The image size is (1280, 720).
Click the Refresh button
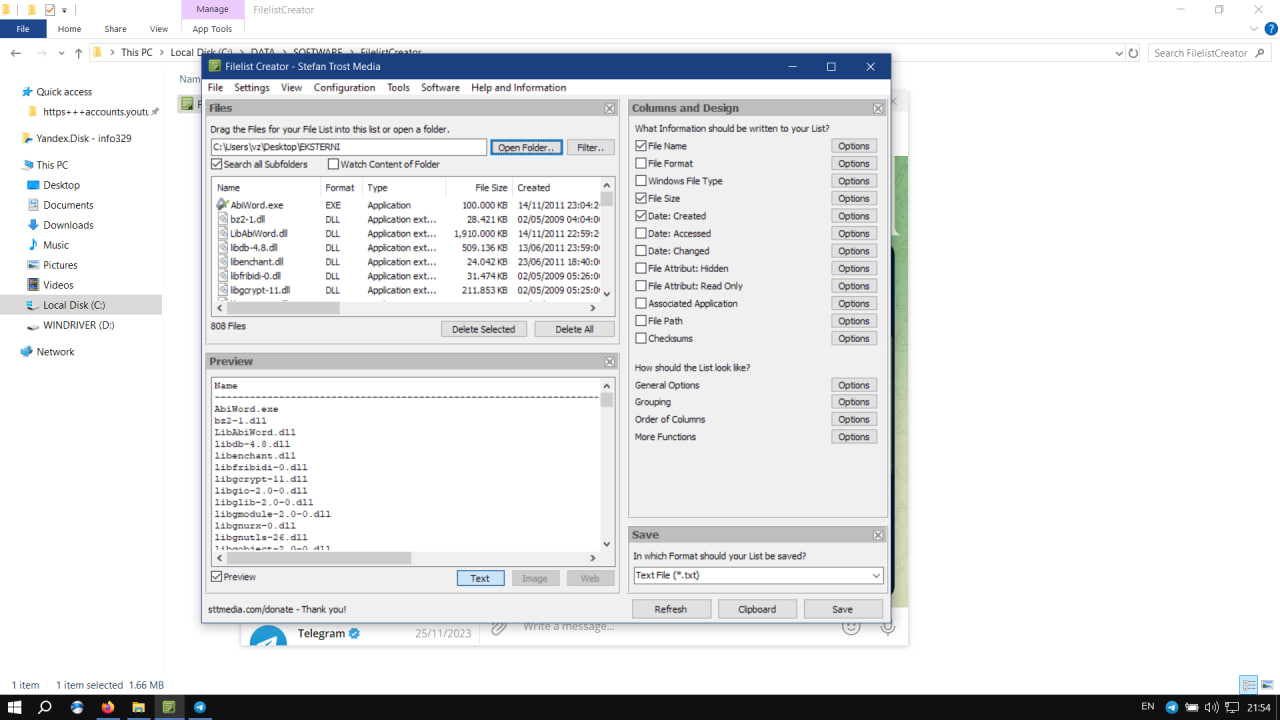(x=671, y=609)
